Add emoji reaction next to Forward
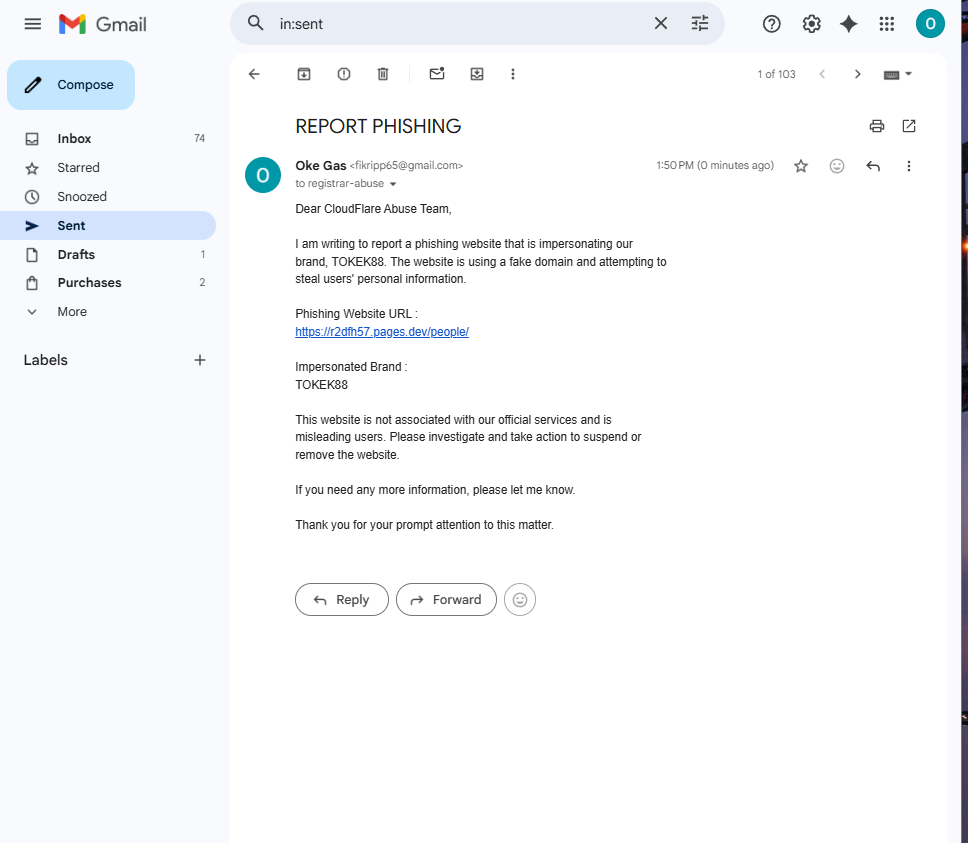 click(x=519, y=599)
